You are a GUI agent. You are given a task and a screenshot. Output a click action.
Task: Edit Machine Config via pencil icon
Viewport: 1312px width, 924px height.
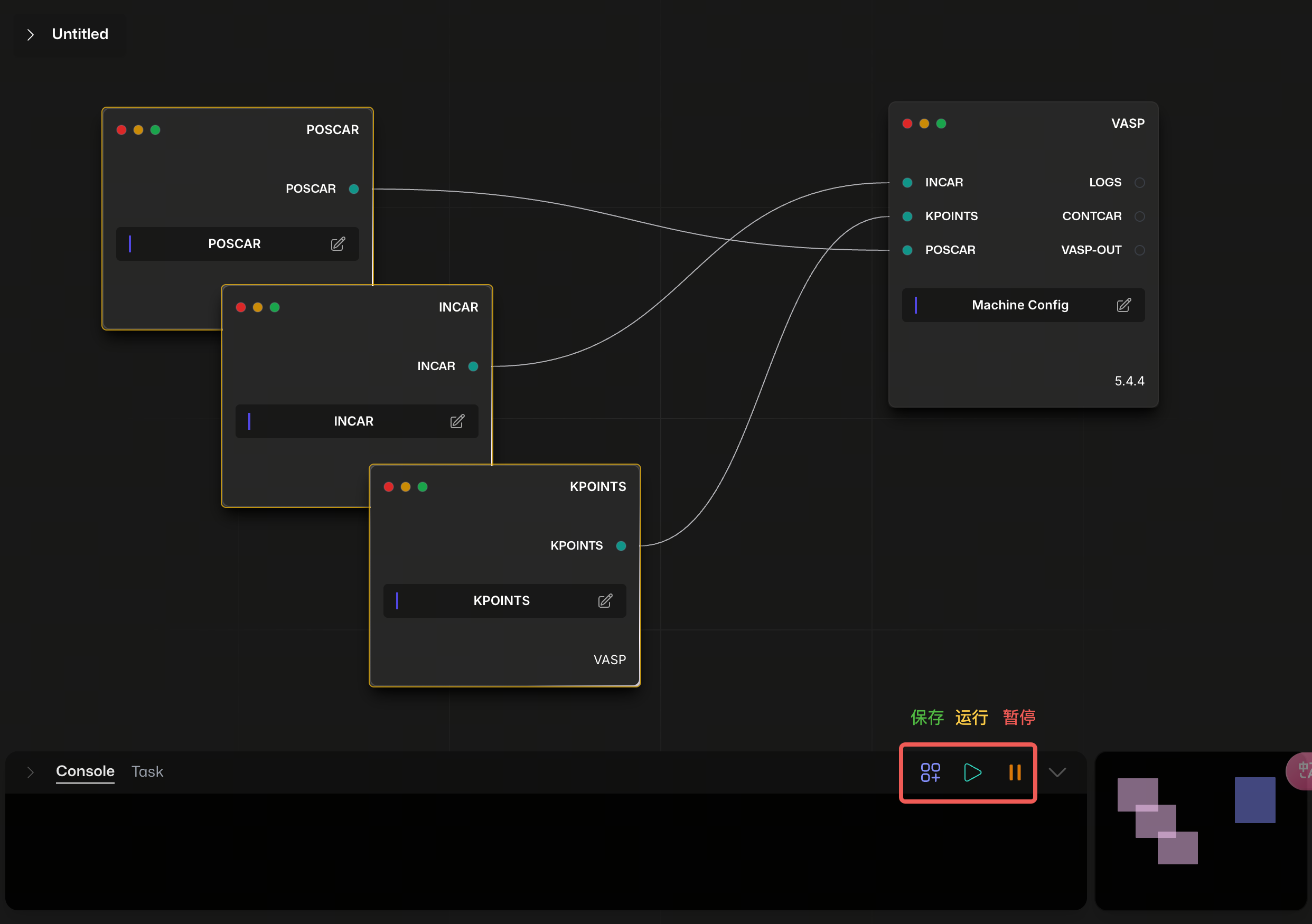point(1123,305)
